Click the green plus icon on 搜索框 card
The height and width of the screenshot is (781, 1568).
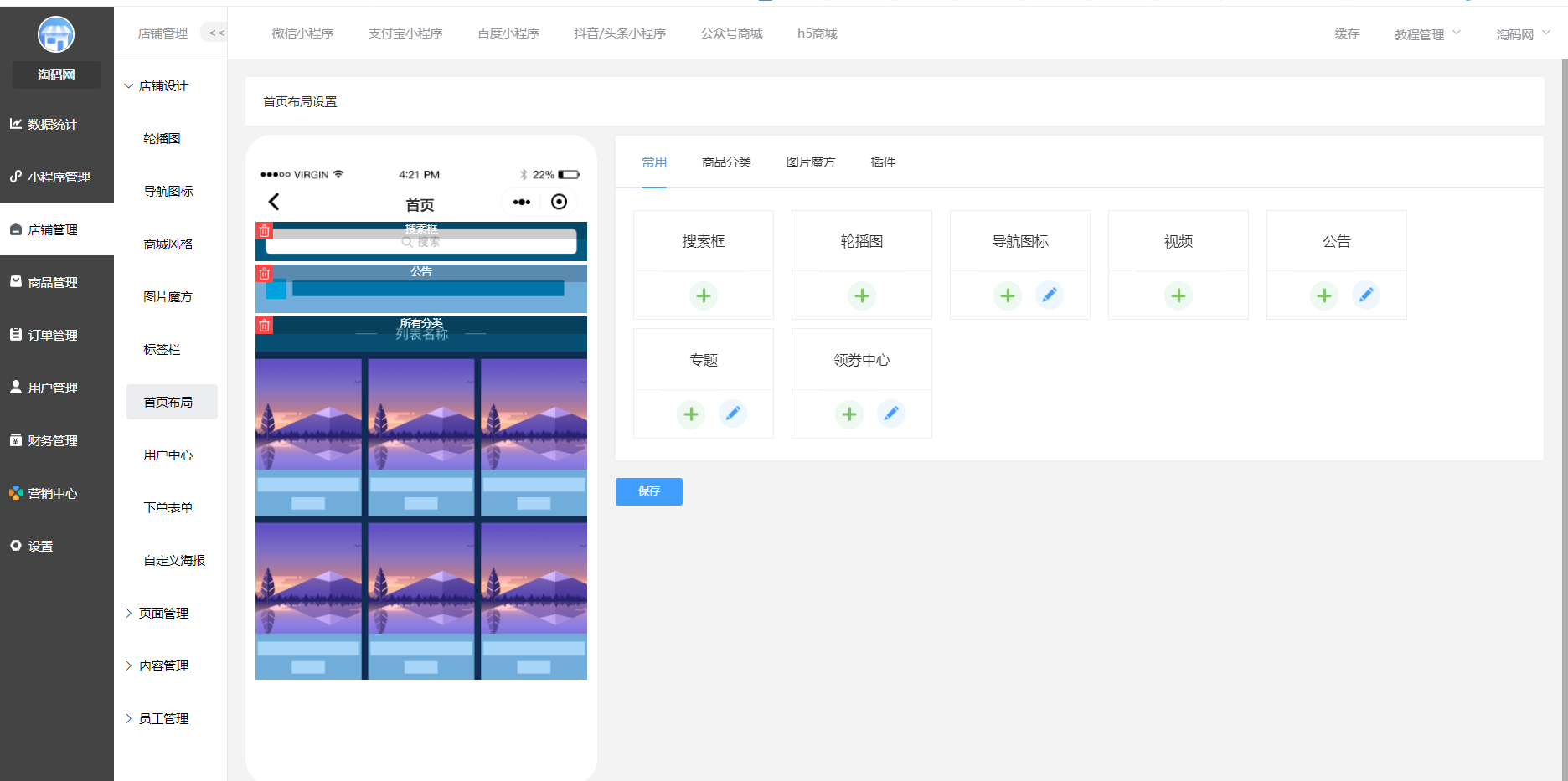coord(704,295)
